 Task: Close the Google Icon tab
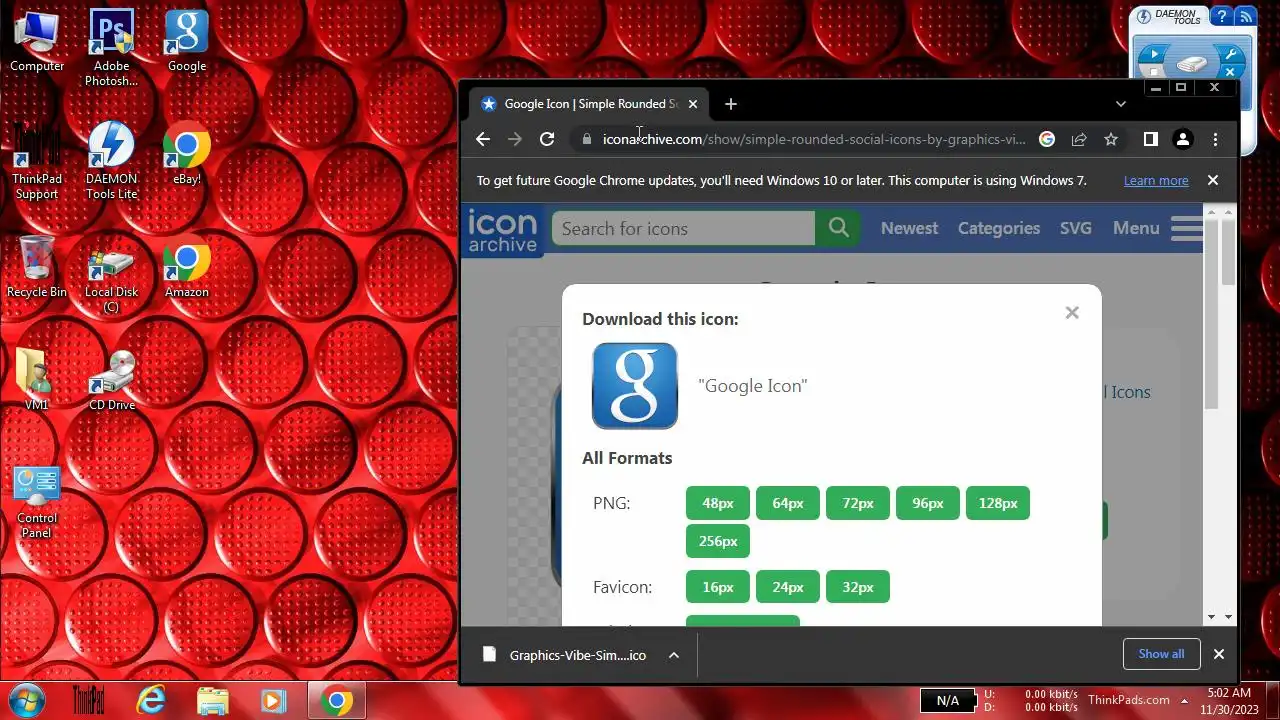(692, 104)
